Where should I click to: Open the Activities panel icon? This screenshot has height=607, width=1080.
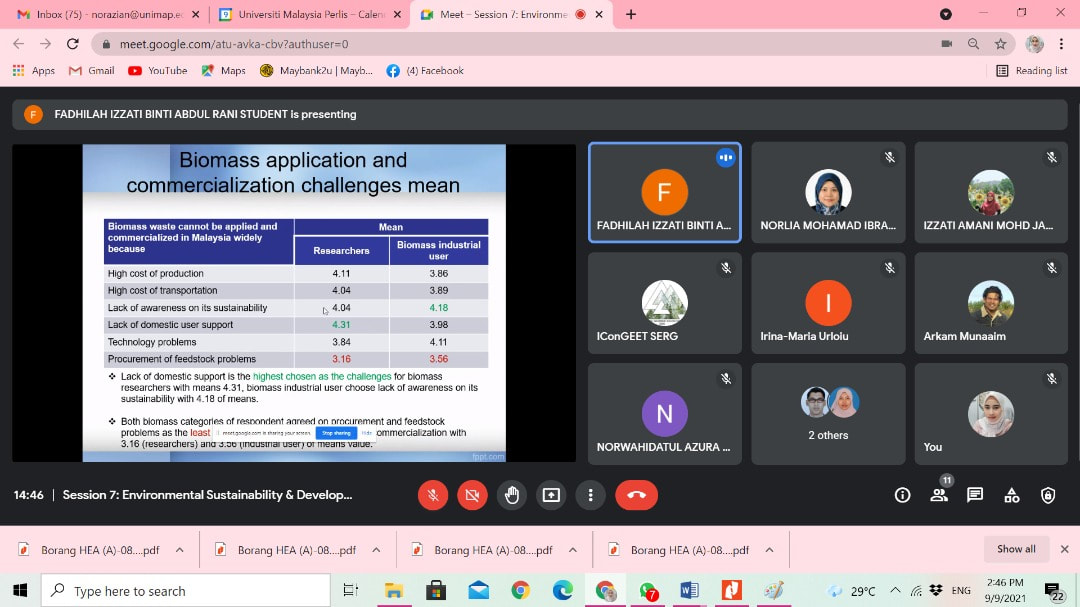[1012, 495]
